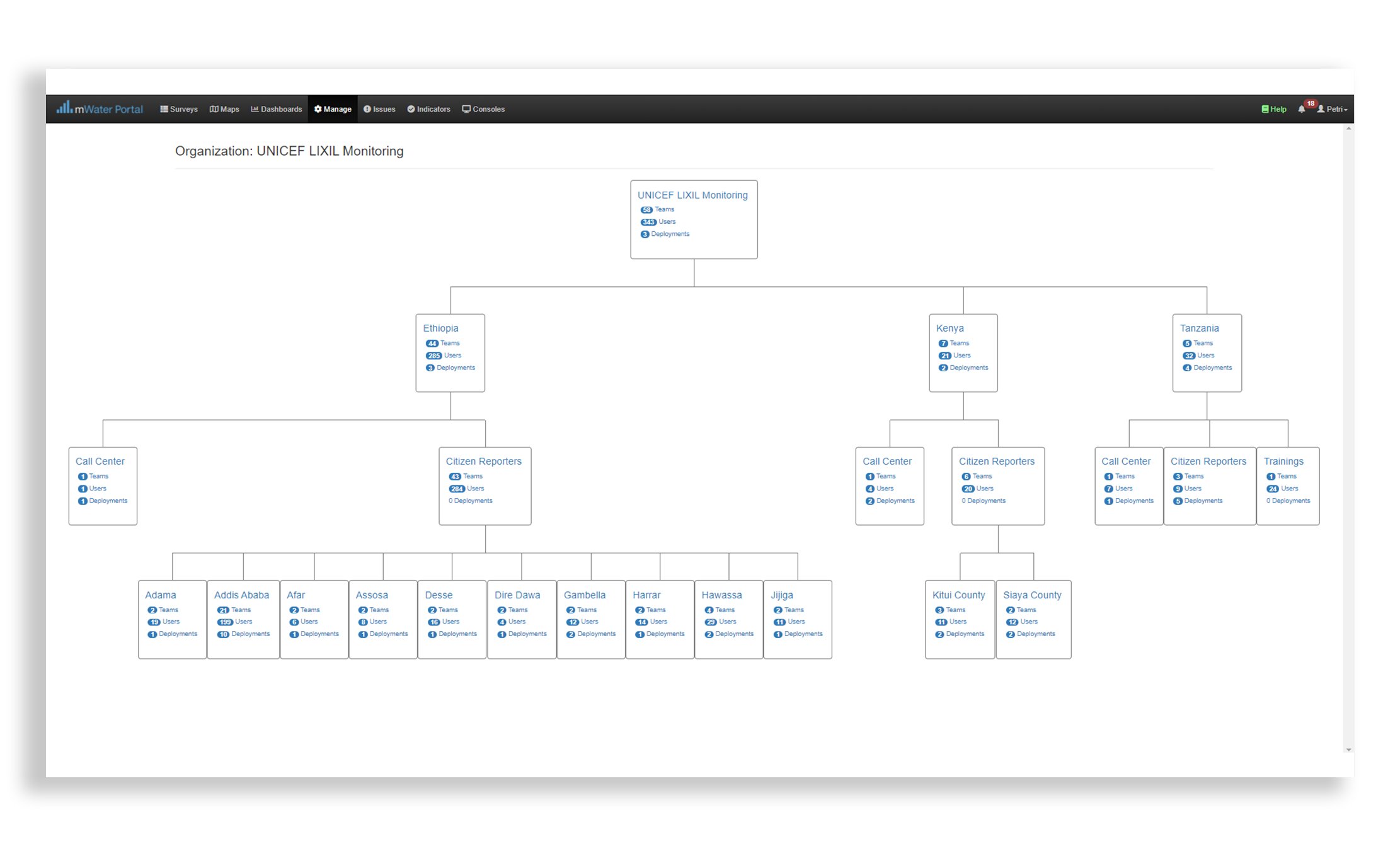The width and height of the screenshot is (1400, 846).
Task: Open the Hawassa group
Action: 721,594
